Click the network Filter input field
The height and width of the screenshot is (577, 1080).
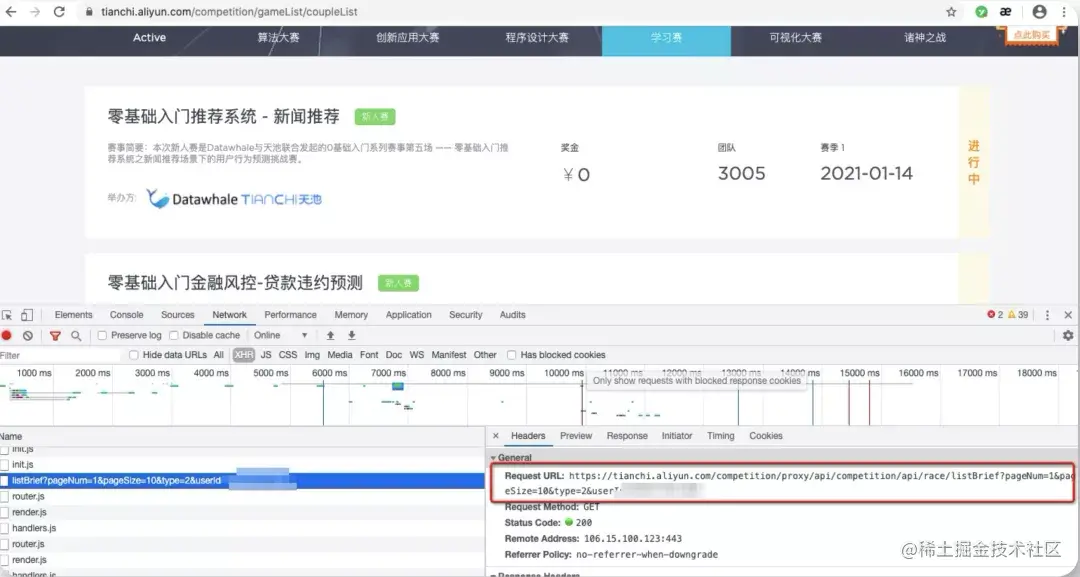tap(61, 355)
